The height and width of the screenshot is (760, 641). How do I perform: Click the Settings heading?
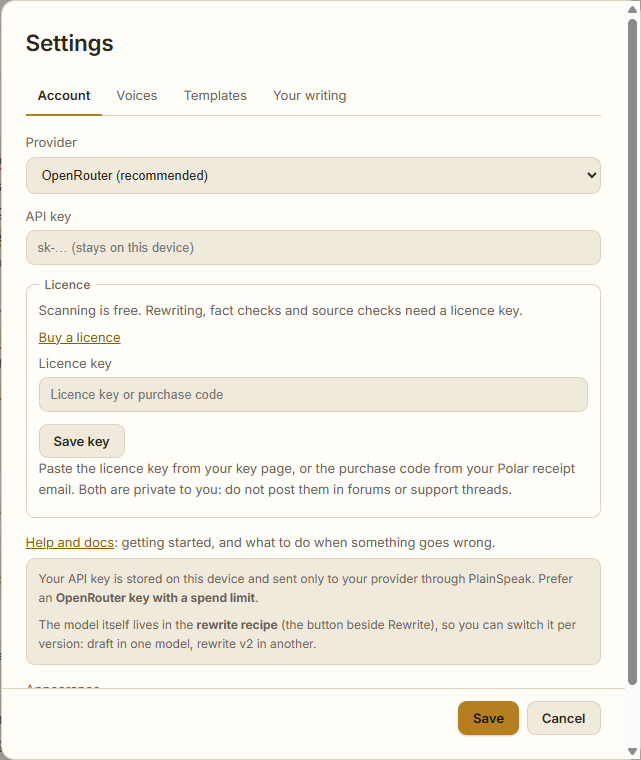click(69, 43)
